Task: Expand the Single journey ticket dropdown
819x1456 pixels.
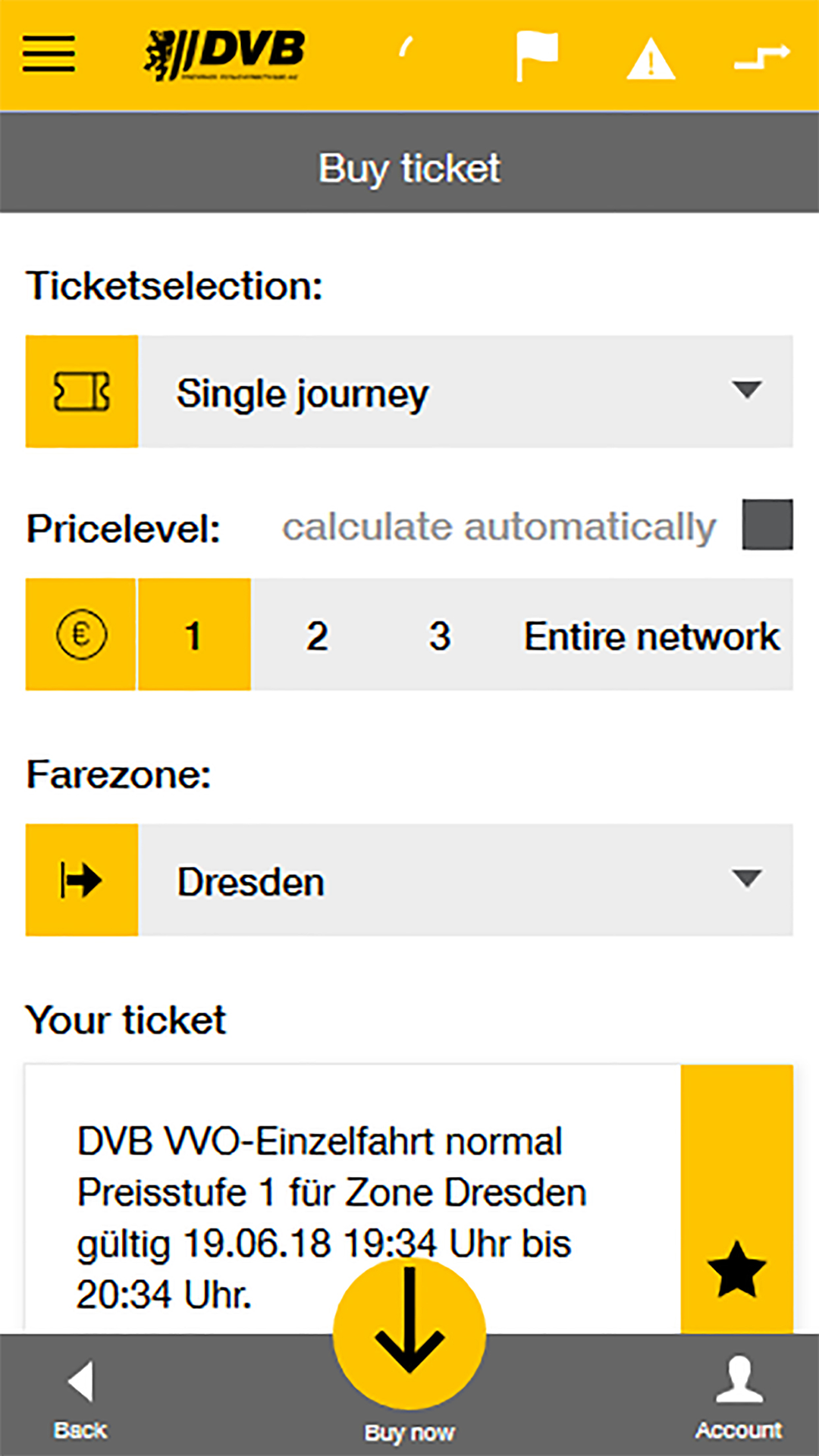Action: (466, 391)
